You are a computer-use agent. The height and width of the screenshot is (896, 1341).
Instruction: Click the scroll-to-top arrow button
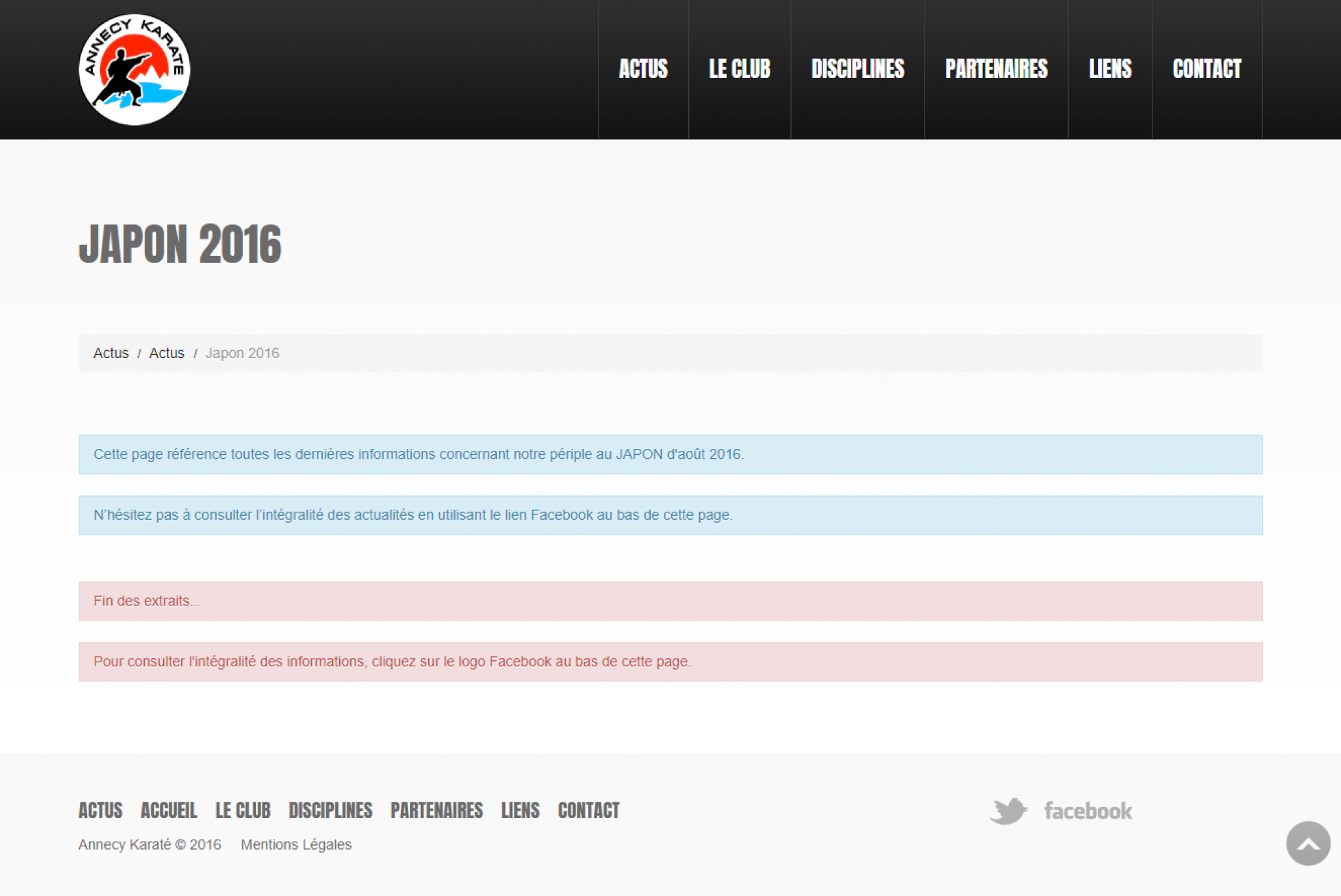tap(1308, 844)
